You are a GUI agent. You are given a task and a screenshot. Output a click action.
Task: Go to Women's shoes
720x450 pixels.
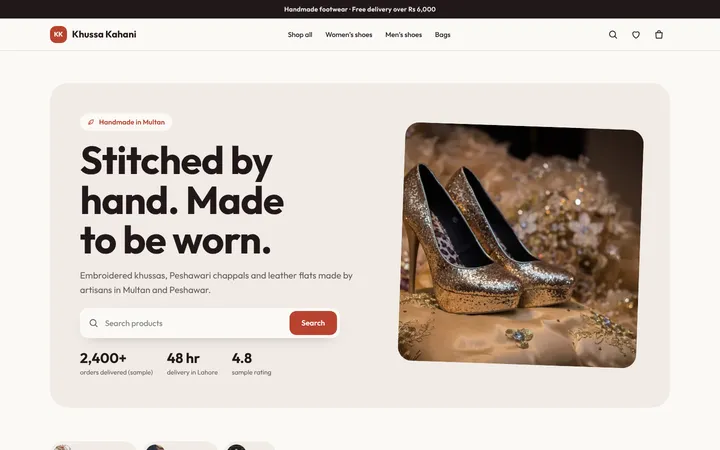click(x=349, y=35)
